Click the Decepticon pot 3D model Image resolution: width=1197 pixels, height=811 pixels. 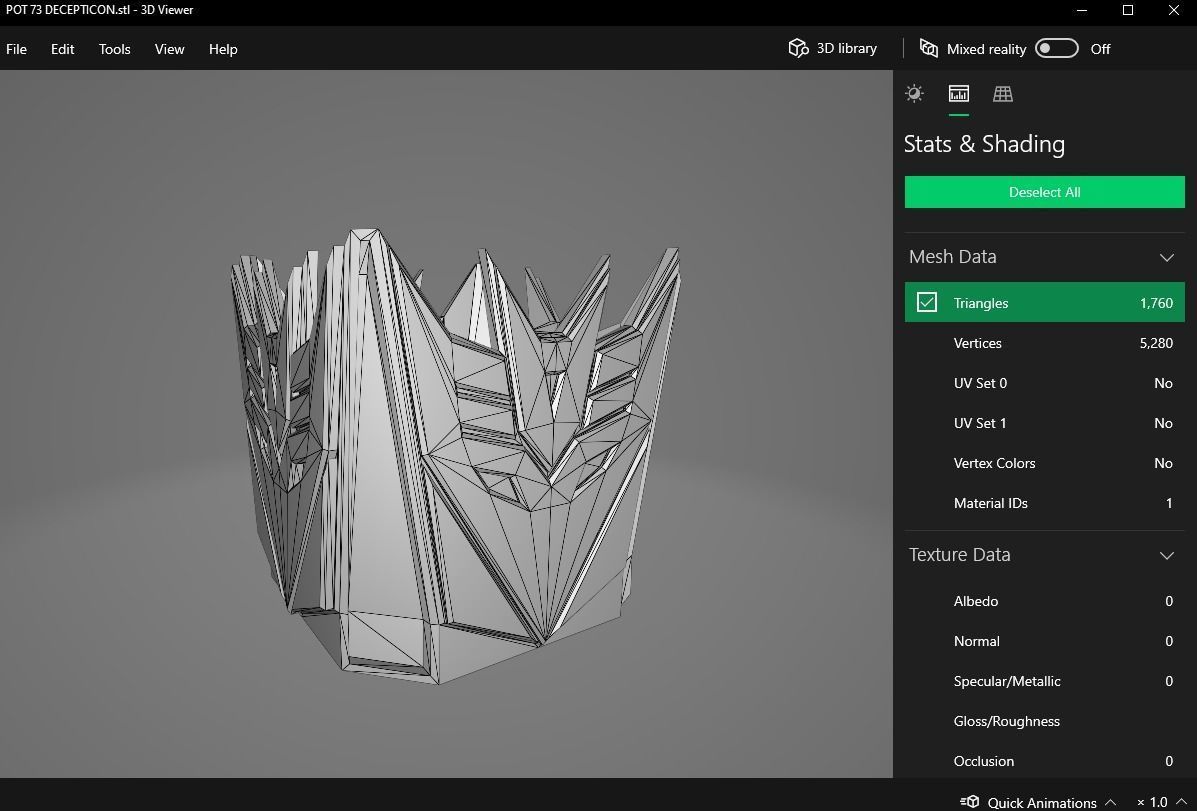(455, 455)
